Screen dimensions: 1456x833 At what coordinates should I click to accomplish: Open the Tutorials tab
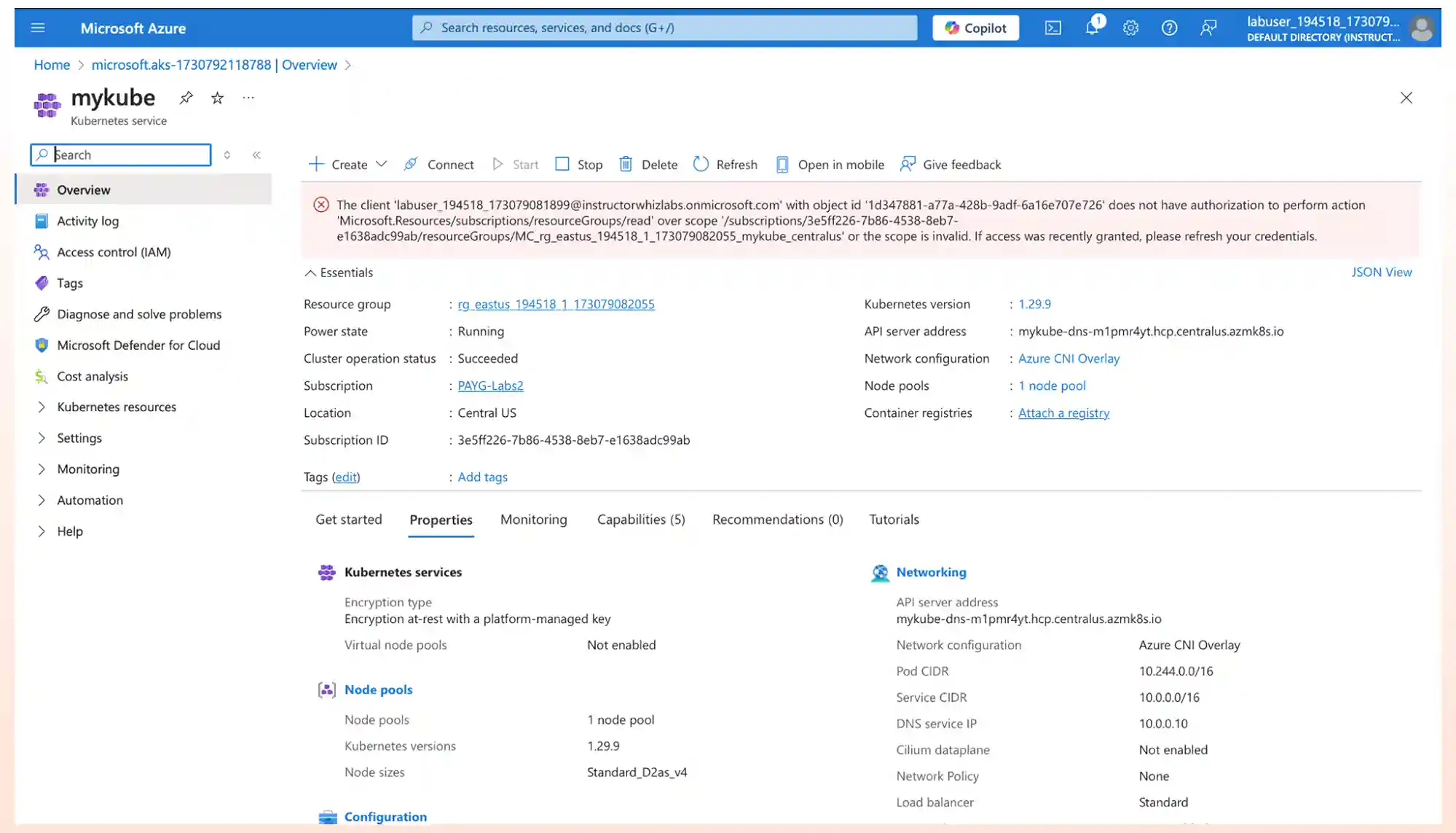point(894,520)
